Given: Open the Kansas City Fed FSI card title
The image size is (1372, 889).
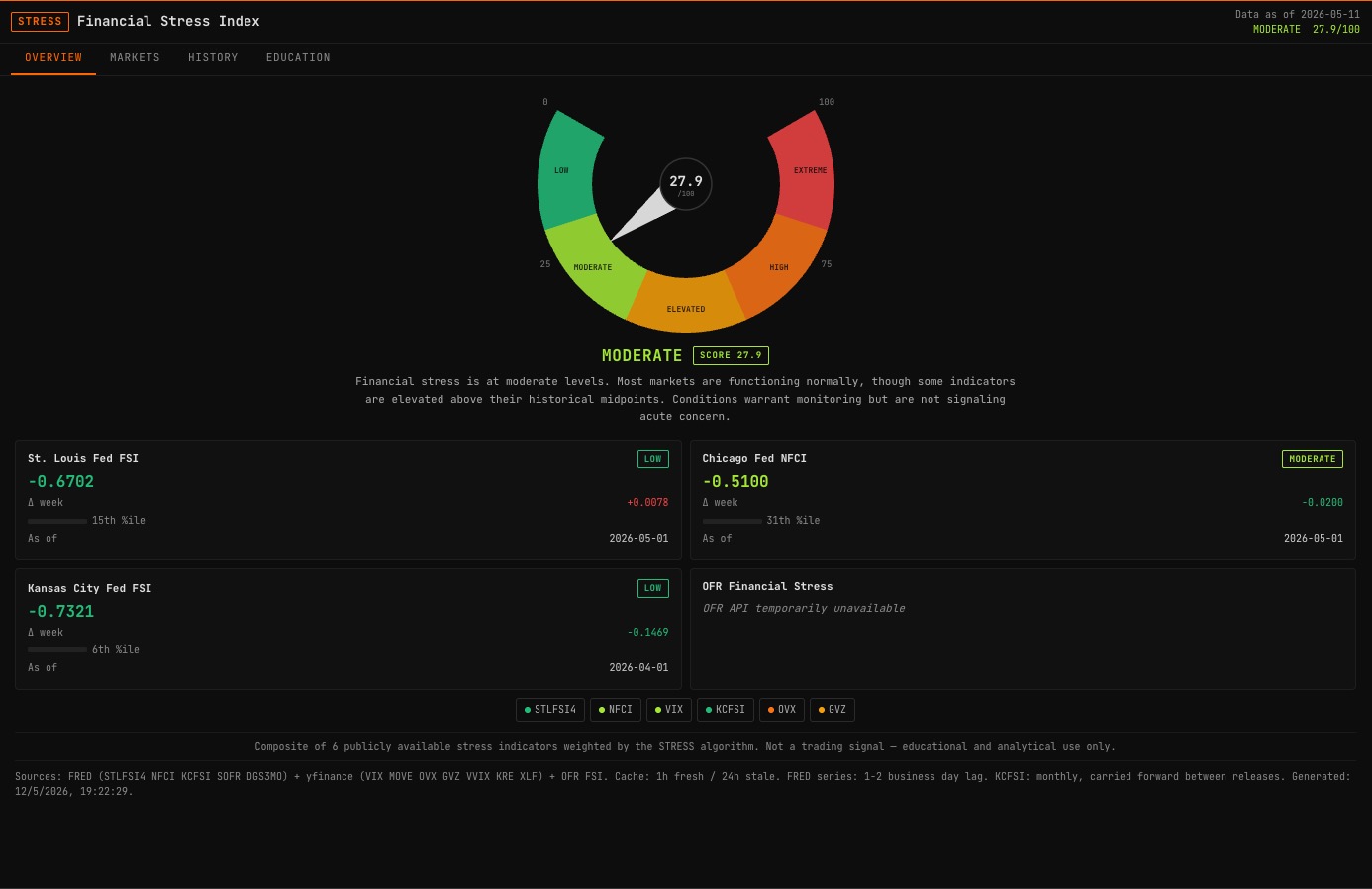Looking at the screenshot, I should pos(89,589).
